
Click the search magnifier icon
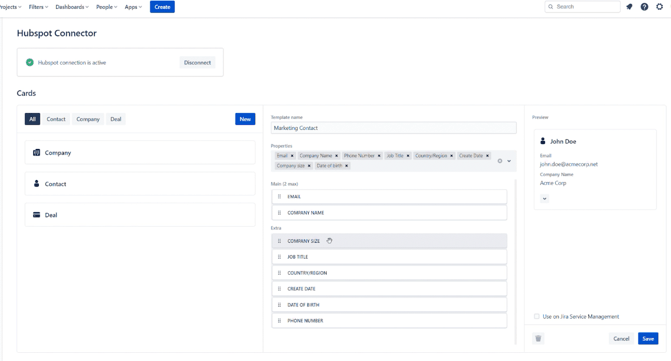551,7
